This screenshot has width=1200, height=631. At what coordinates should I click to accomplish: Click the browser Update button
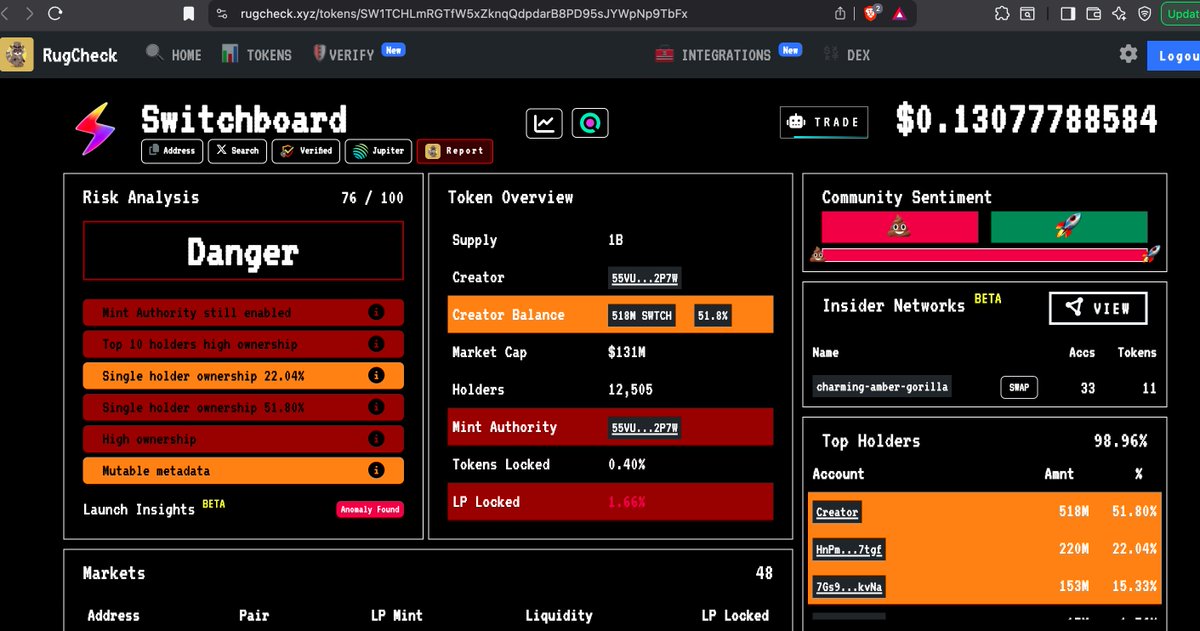[1181, 14]
